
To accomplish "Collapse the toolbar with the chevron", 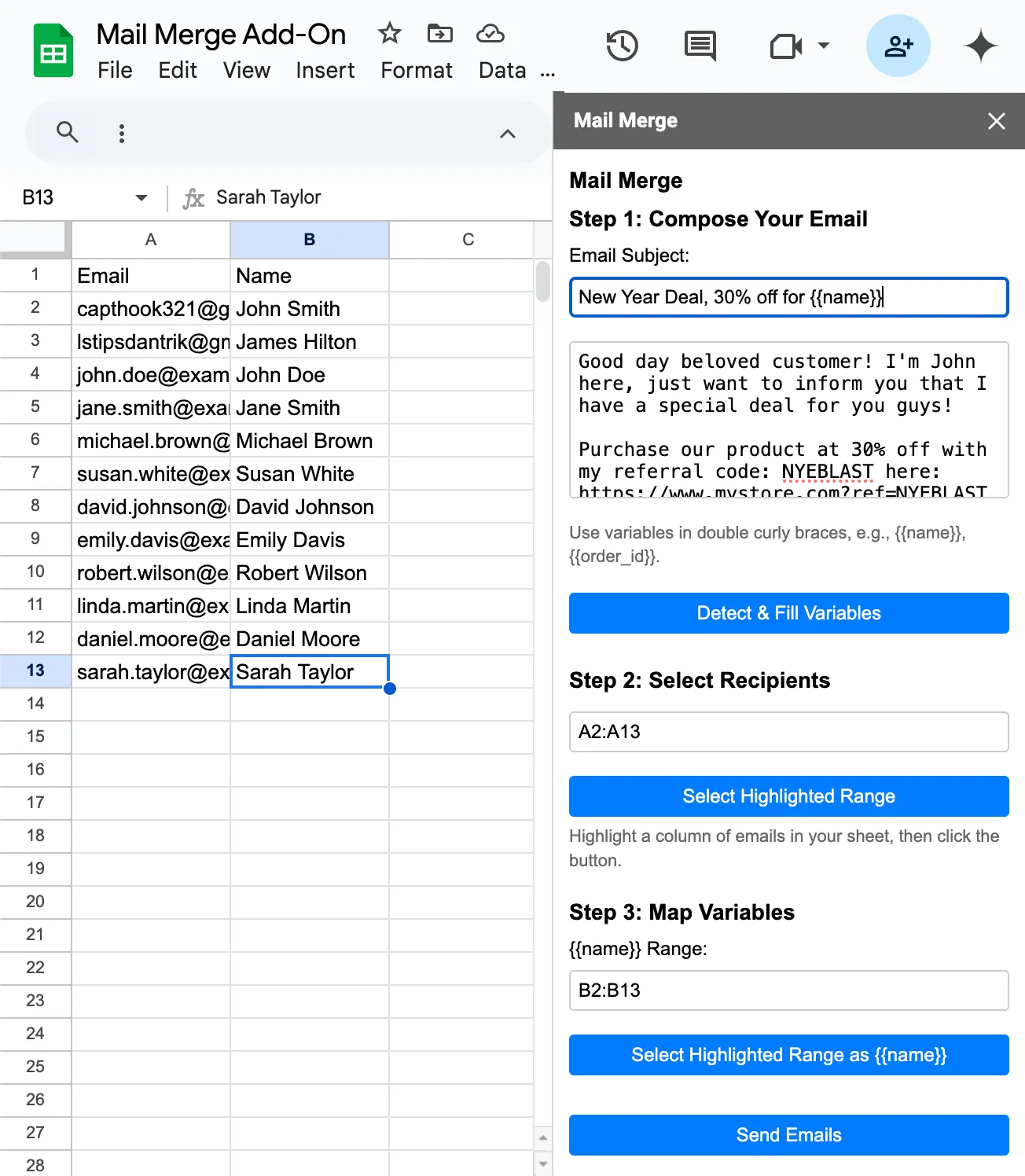I will [x=508, y=133].
